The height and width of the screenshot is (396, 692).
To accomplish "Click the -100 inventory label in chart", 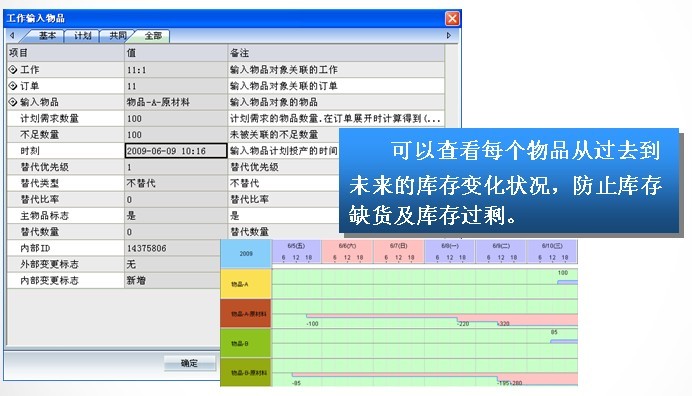I will 312,324.
